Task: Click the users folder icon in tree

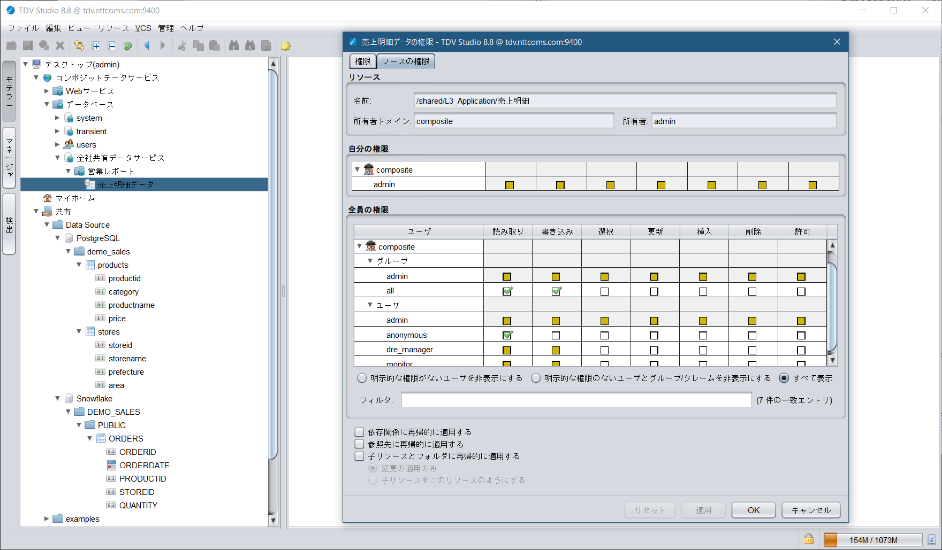Action: (x=69, y=145)
